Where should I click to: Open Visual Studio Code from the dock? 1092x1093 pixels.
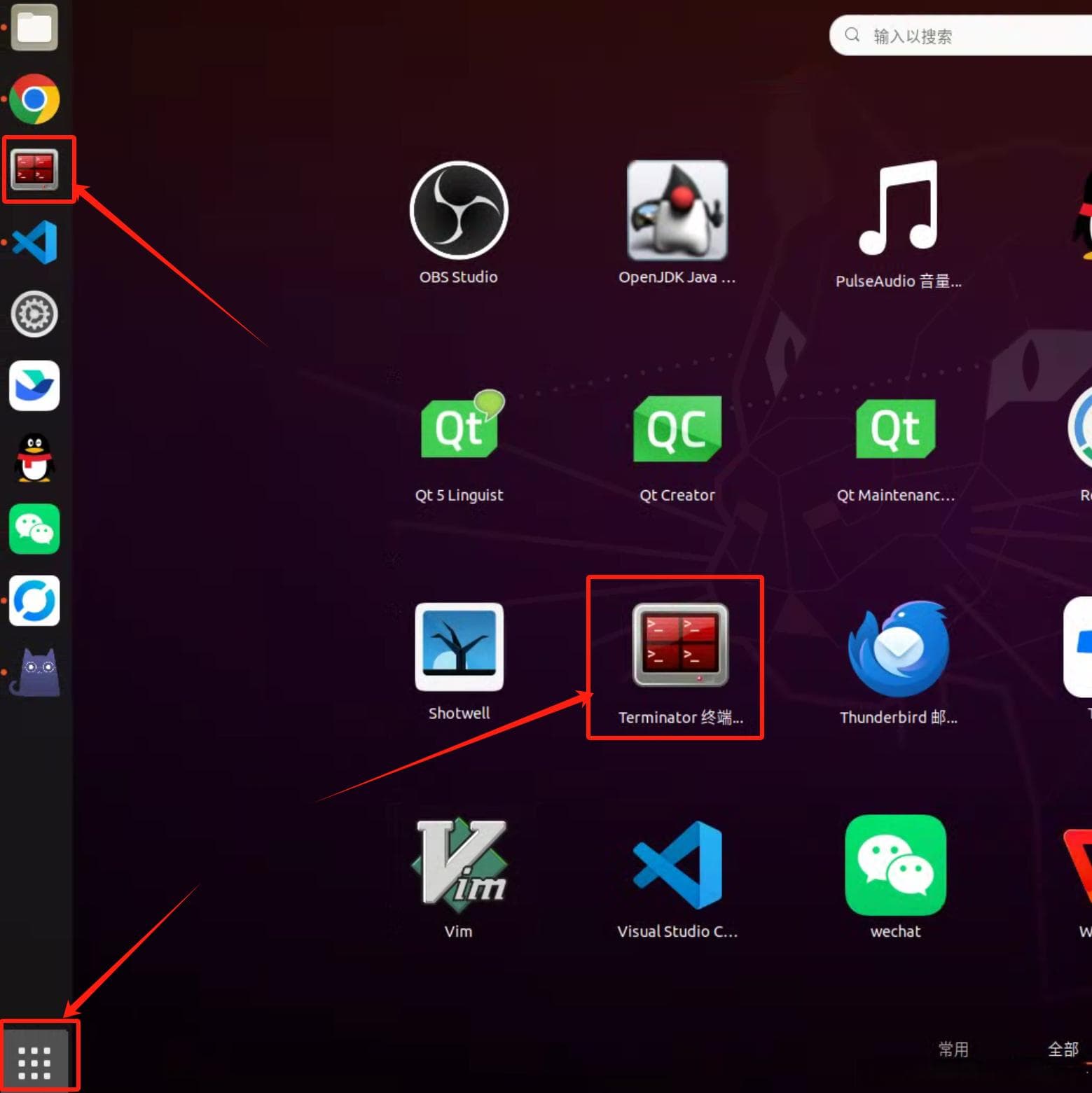pyautogui.click(x=34, y=242)
